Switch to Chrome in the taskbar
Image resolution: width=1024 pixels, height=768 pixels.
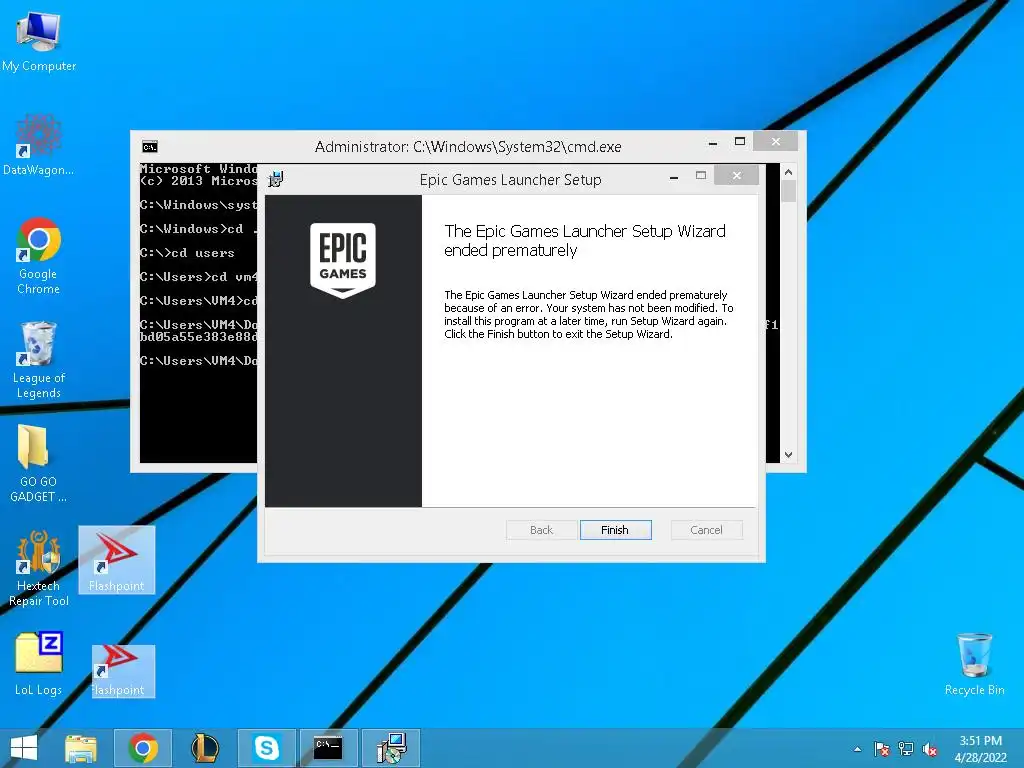tap(143, 748)
